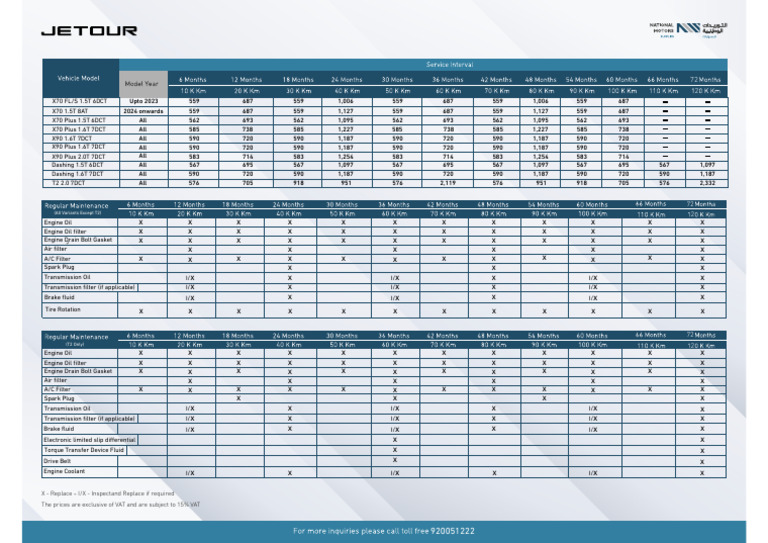Select the '10 K Km' header in the pricing table
This screenshot has width=768, height=543.
(x=193, y=91)
